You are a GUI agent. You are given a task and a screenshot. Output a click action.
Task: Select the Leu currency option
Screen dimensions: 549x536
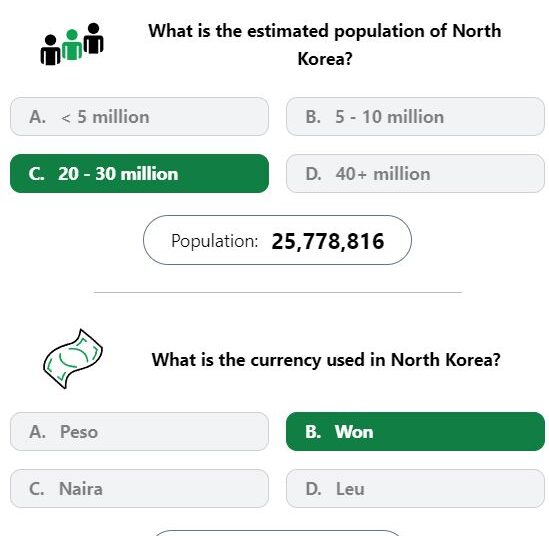pos(415,488)
